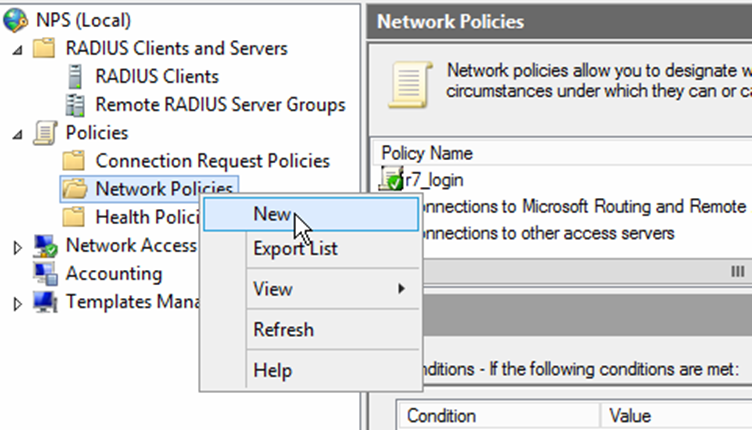The width and height of the screenshot is (752, 430).
Task: Open Help from the context menu
Action: pyautogui.click(x=272, y=370)
